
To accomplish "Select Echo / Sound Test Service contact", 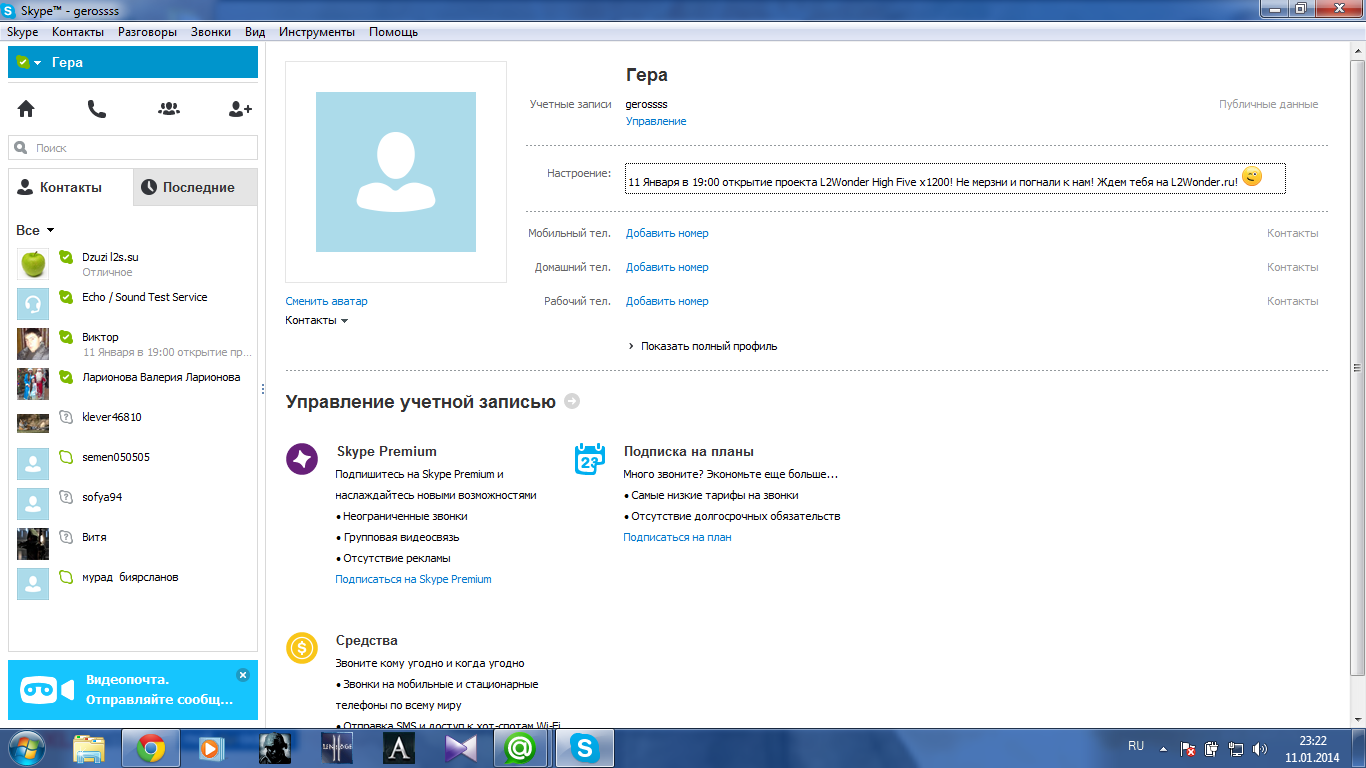I will [133, 303].
